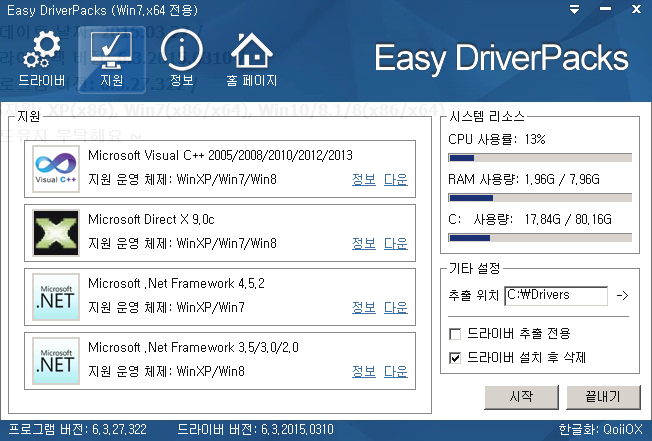Click the Microsoft Visual C++ 2005/2008/2010/2012/2013 title
Image resolution: width=652 pixels, height=441 pixels.
pos(220,155)
